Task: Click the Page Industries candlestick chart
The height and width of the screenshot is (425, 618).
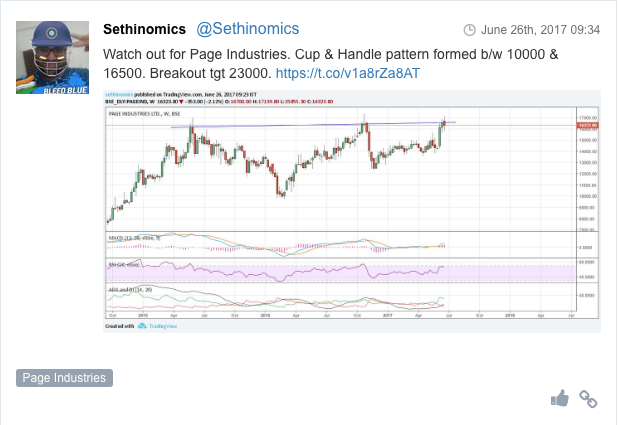Action: (x=341, y=169)
